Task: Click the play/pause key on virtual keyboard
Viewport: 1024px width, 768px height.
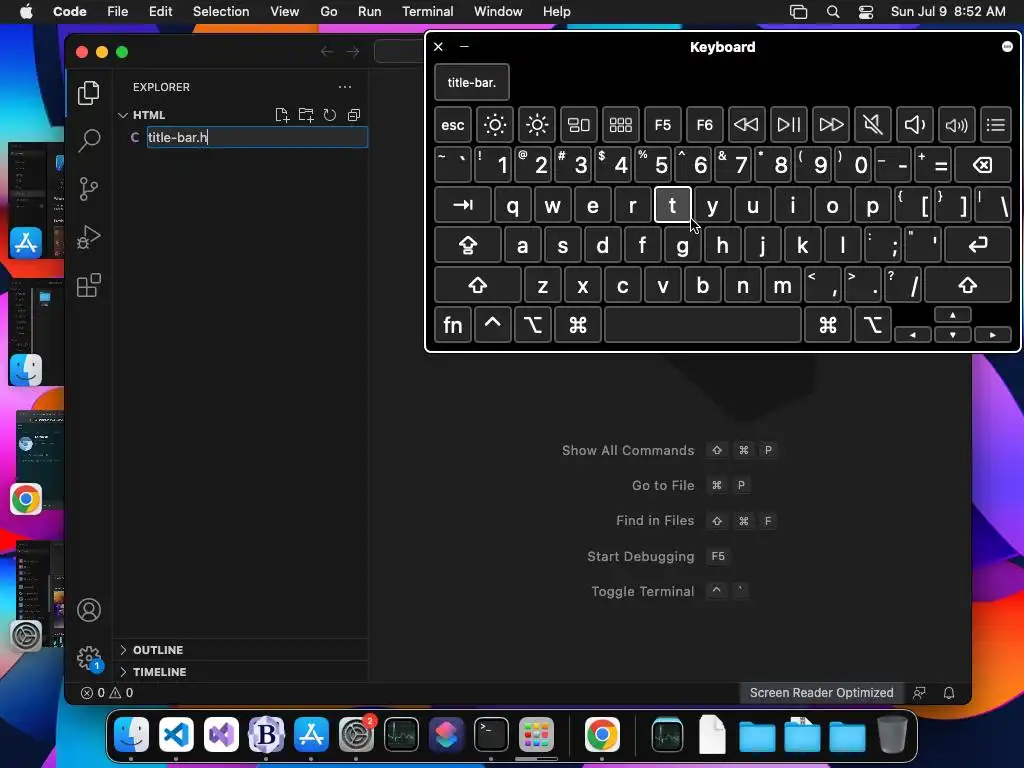Action: coord(788,125)
